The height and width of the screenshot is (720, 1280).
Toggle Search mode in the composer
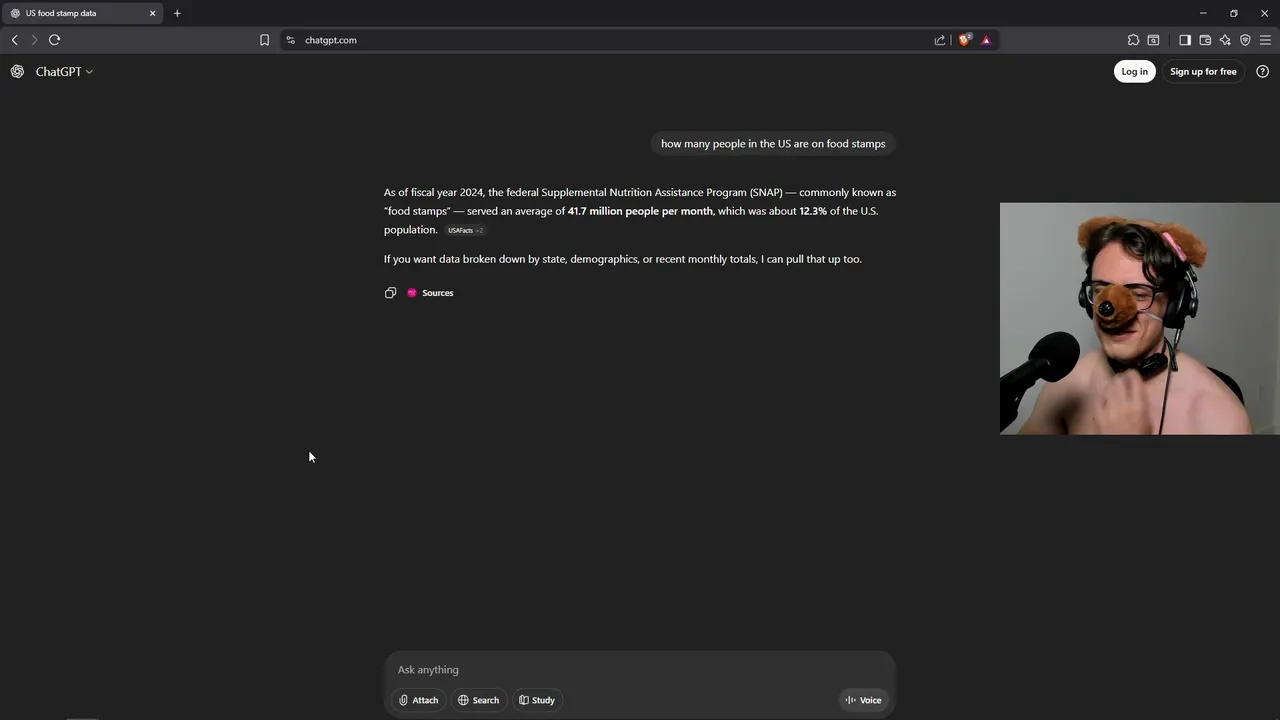point(478,700)
